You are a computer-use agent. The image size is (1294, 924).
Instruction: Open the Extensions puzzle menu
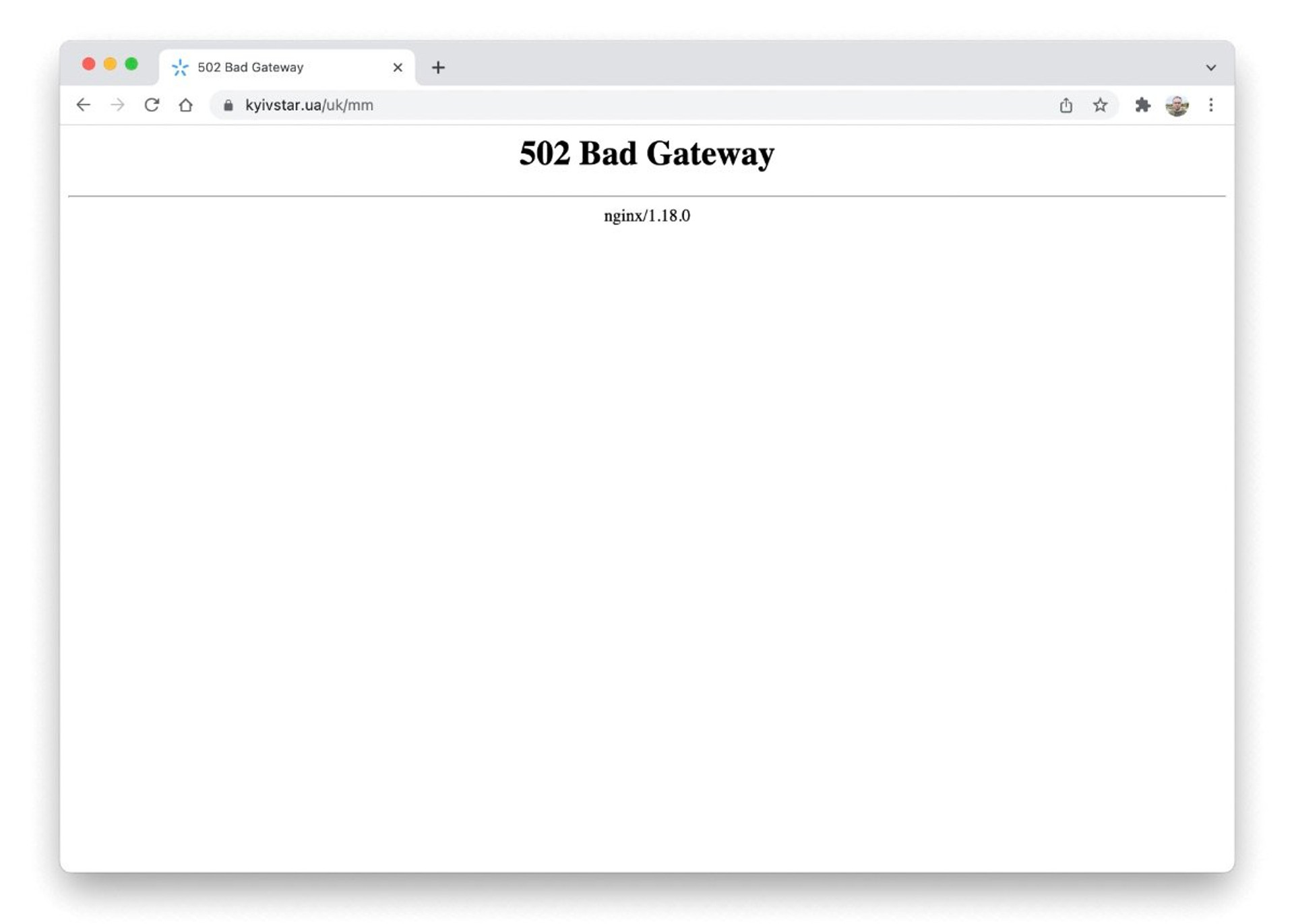(1142, 105)
